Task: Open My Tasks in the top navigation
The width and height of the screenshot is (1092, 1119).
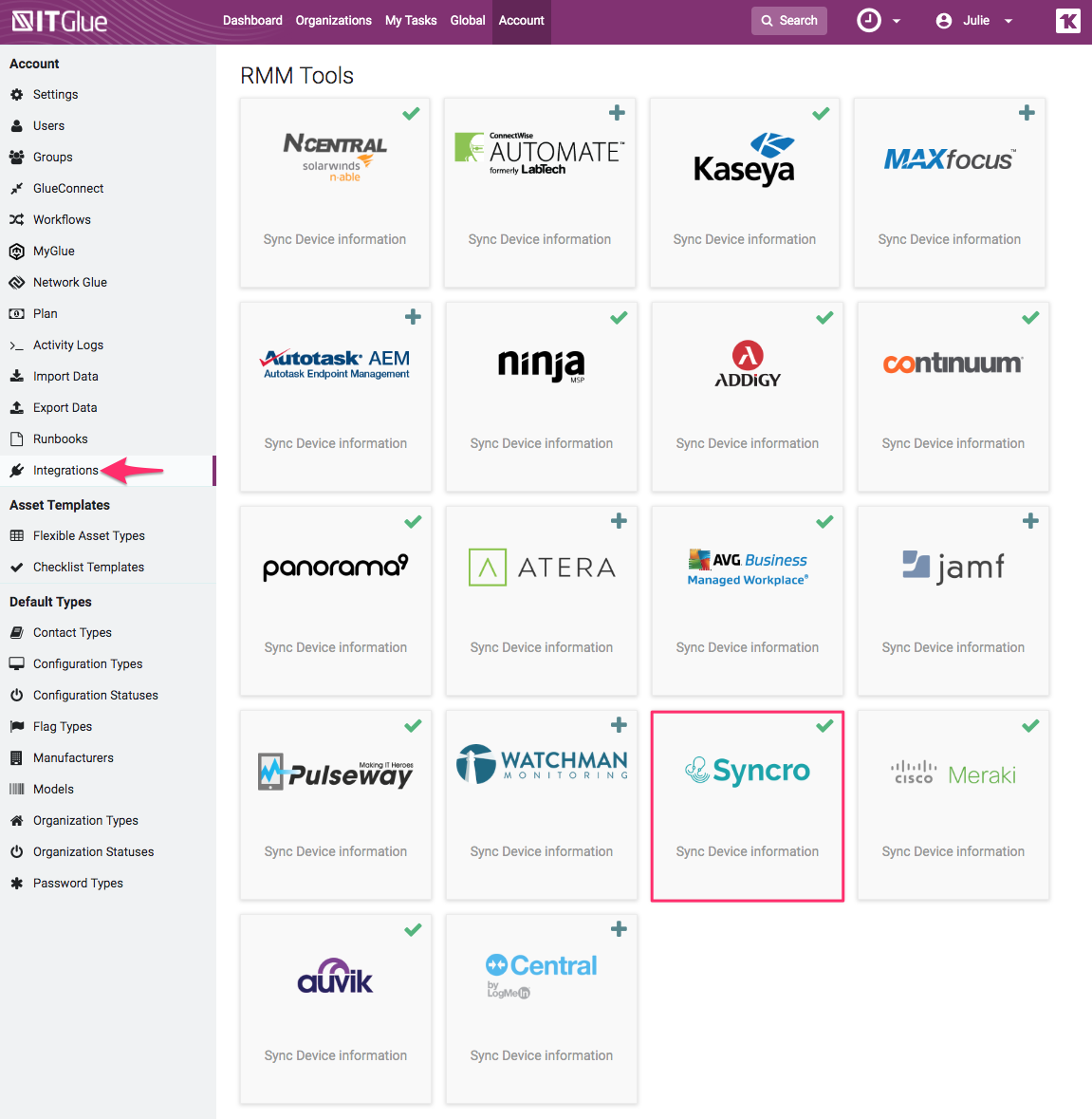Action: (x=411, y=21)
